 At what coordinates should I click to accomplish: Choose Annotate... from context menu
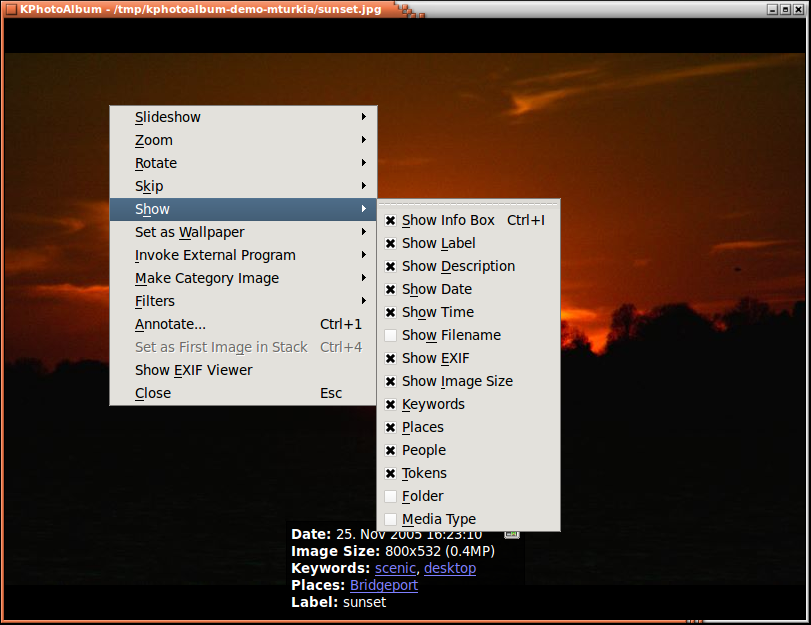click(x=243, y=324)
